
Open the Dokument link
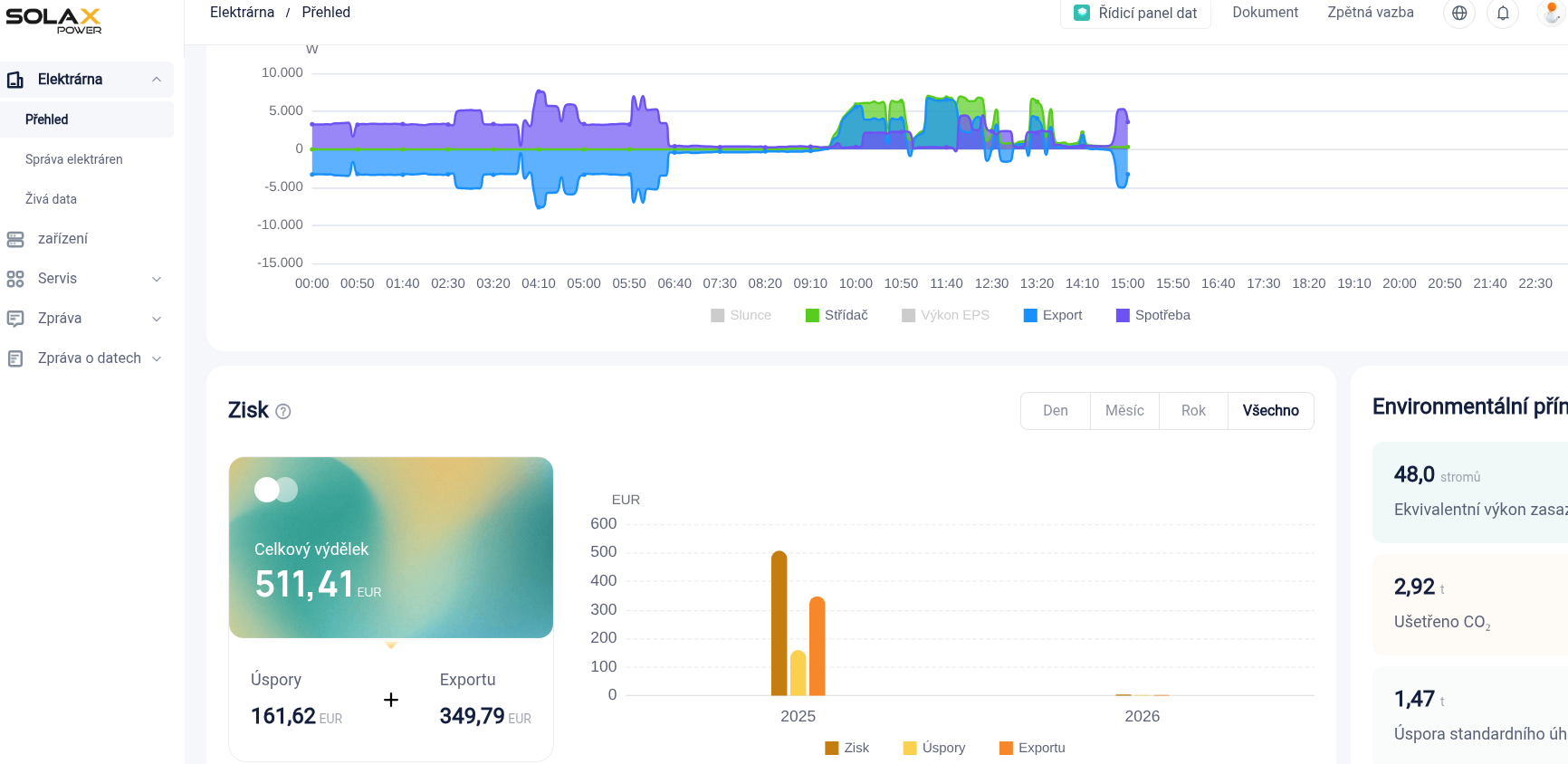coord(1265,13)
